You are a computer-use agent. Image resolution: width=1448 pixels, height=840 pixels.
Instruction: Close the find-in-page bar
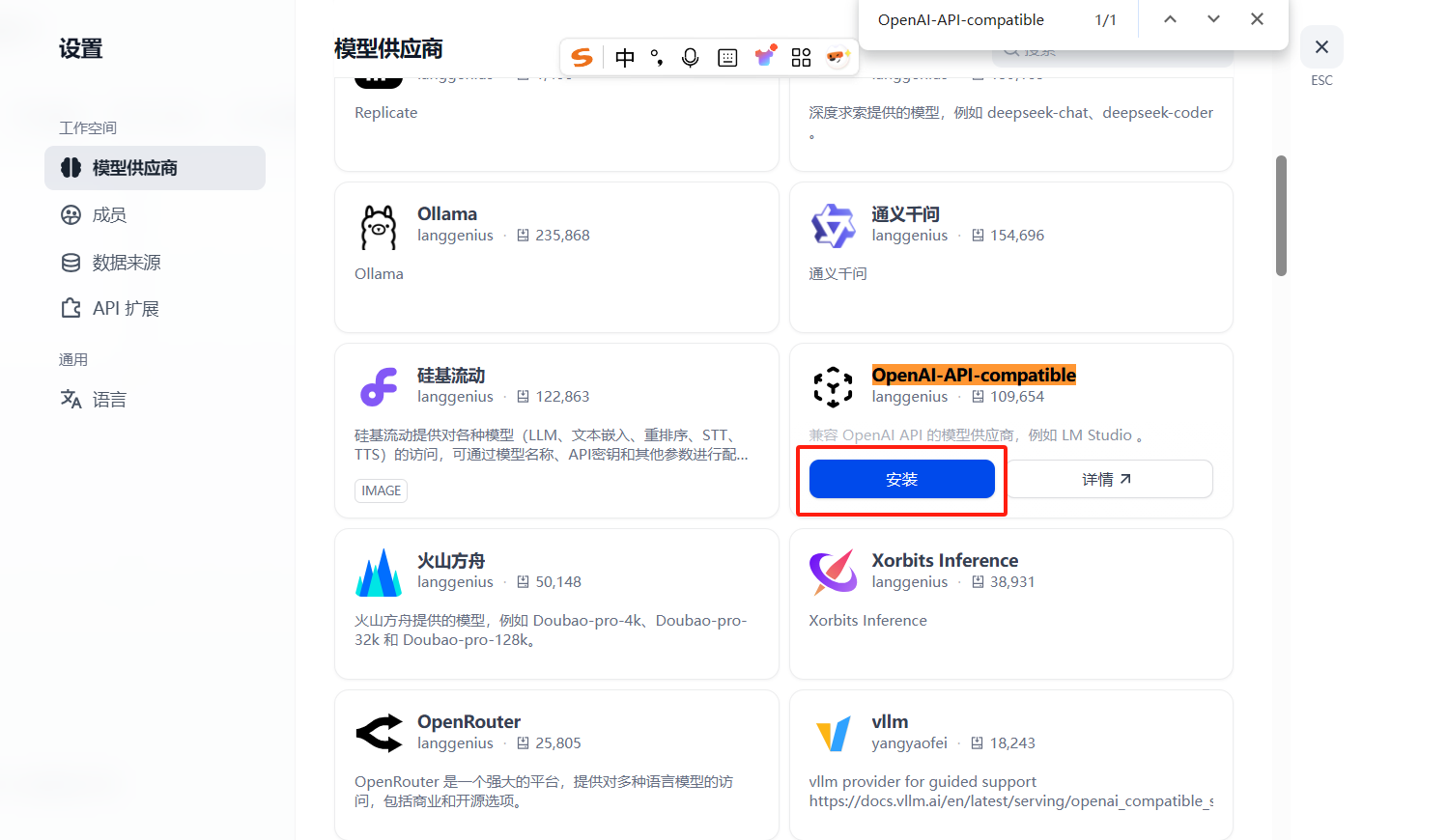click(1257, 18)
